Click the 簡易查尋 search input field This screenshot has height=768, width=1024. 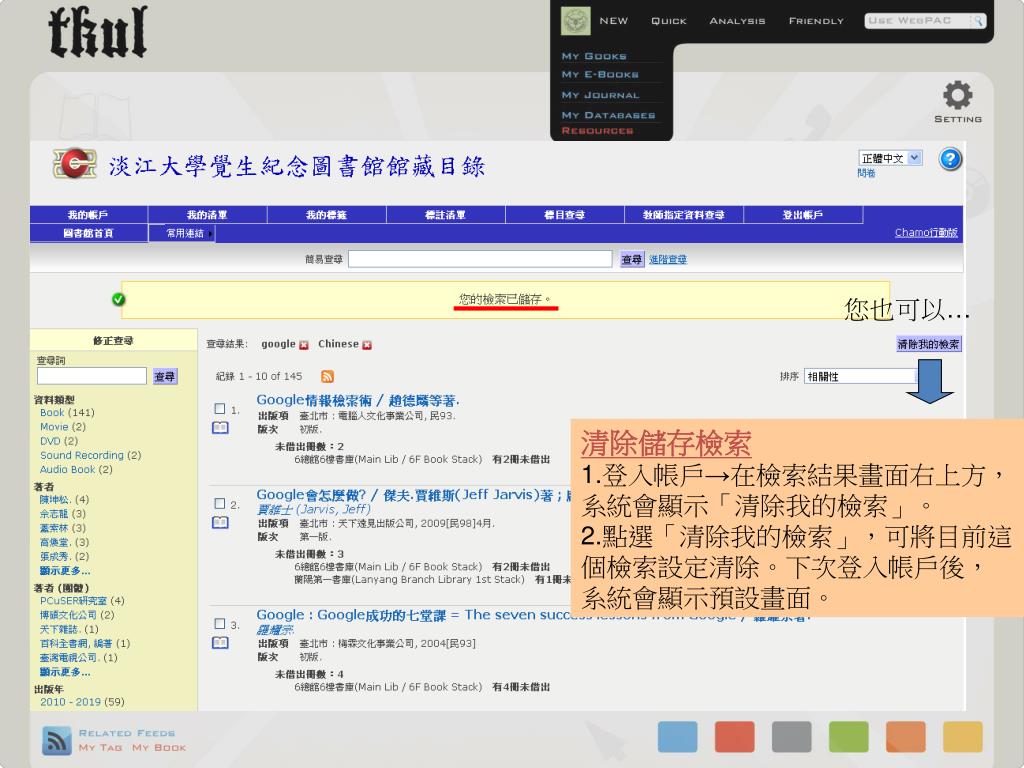point(480,259)
